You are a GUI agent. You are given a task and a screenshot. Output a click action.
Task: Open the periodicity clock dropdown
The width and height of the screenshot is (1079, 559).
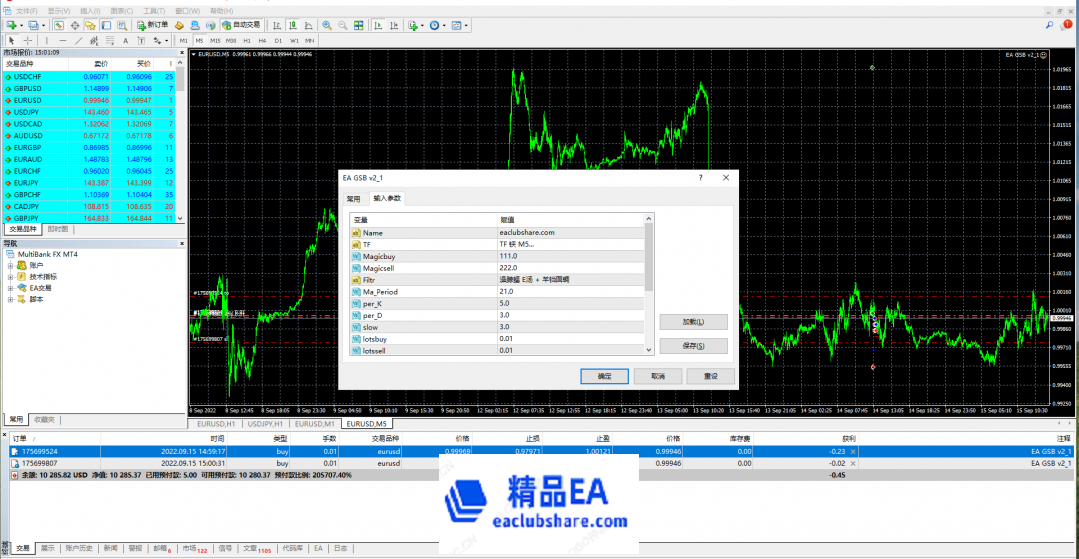pyautogui.click(x=434, y=25)
